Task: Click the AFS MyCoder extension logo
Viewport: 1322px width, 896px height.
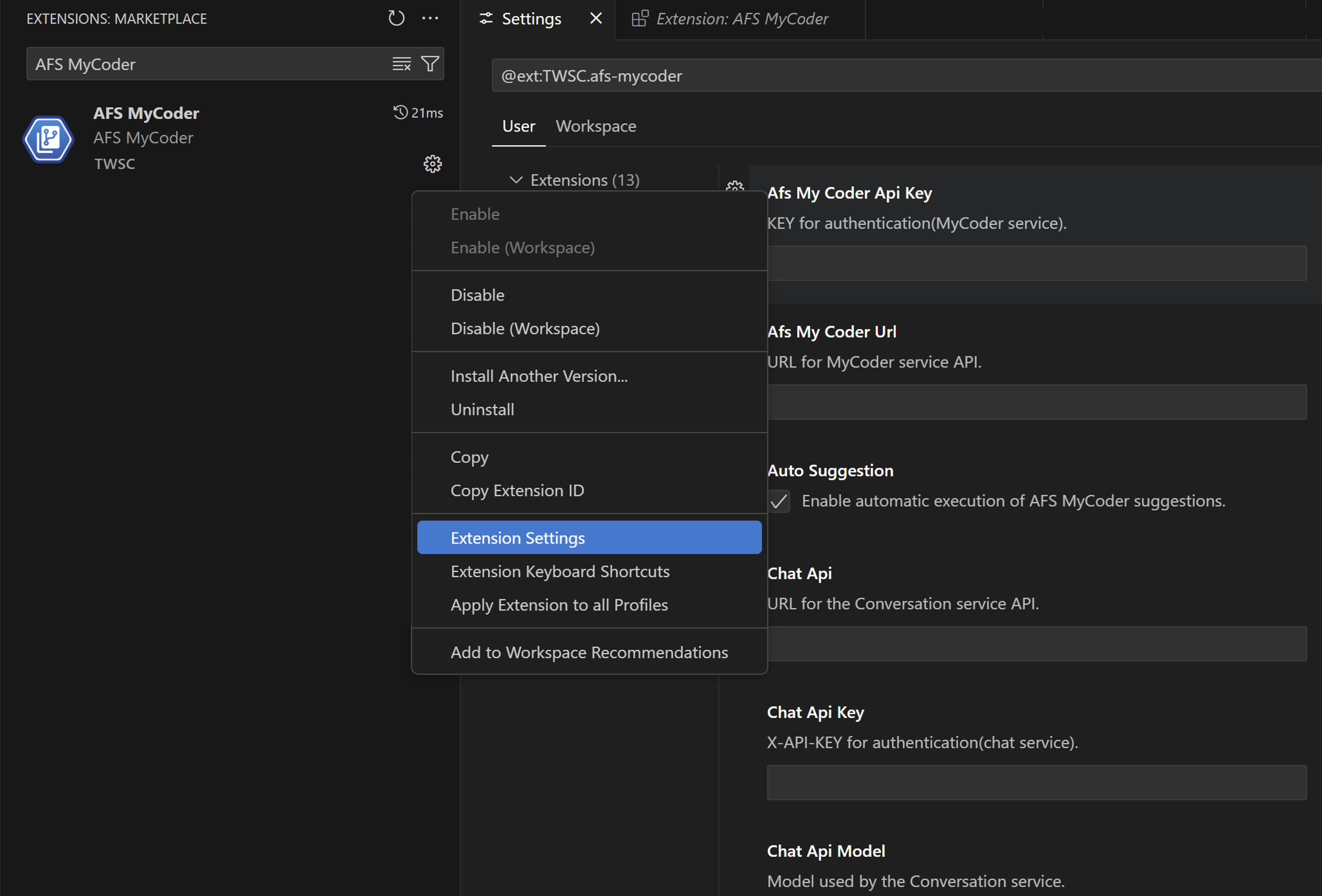Action: pyautogui.click(x=48, y=139)
